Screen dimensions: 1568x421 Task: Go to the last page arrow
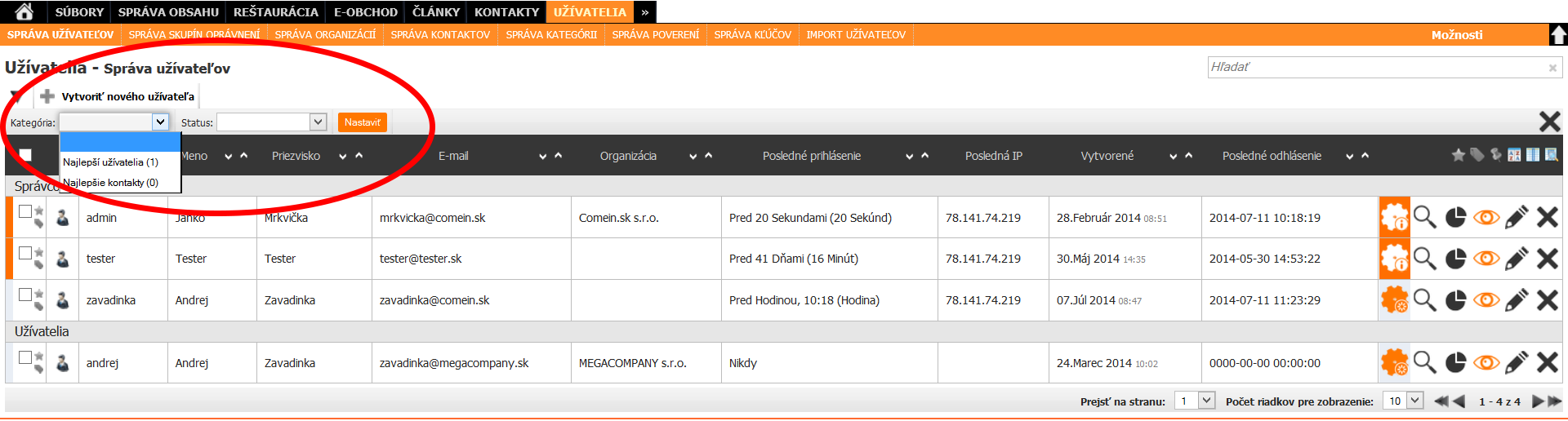(1554, 401)
